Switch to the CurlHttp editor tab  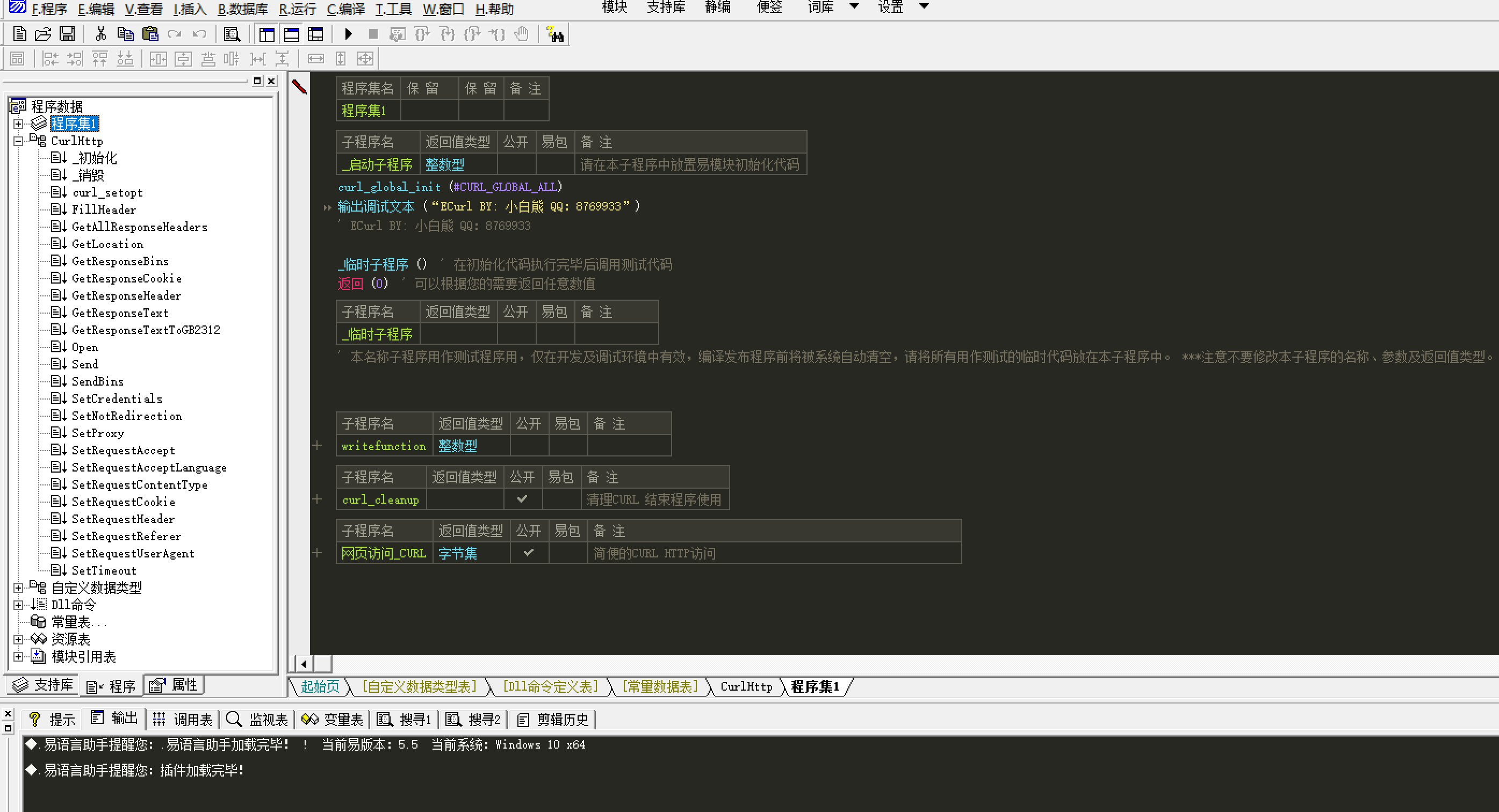click(x=746, y=686)
